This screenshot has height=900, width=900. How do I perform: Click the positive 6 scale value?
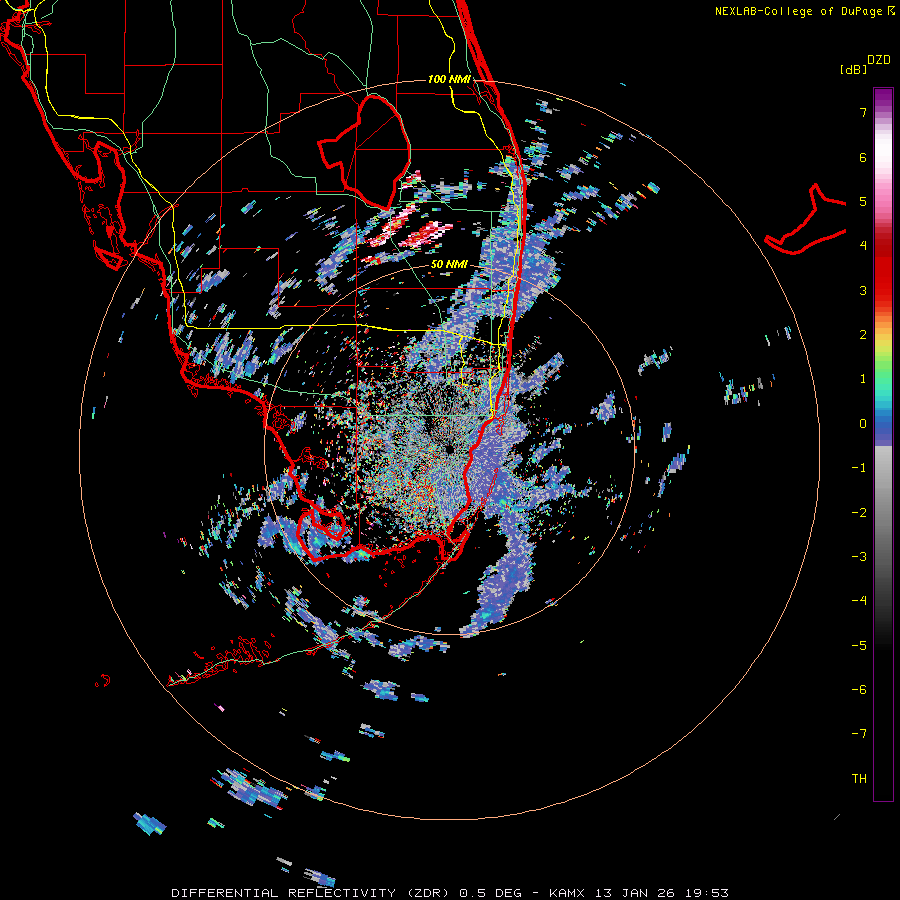coord(863,157)
